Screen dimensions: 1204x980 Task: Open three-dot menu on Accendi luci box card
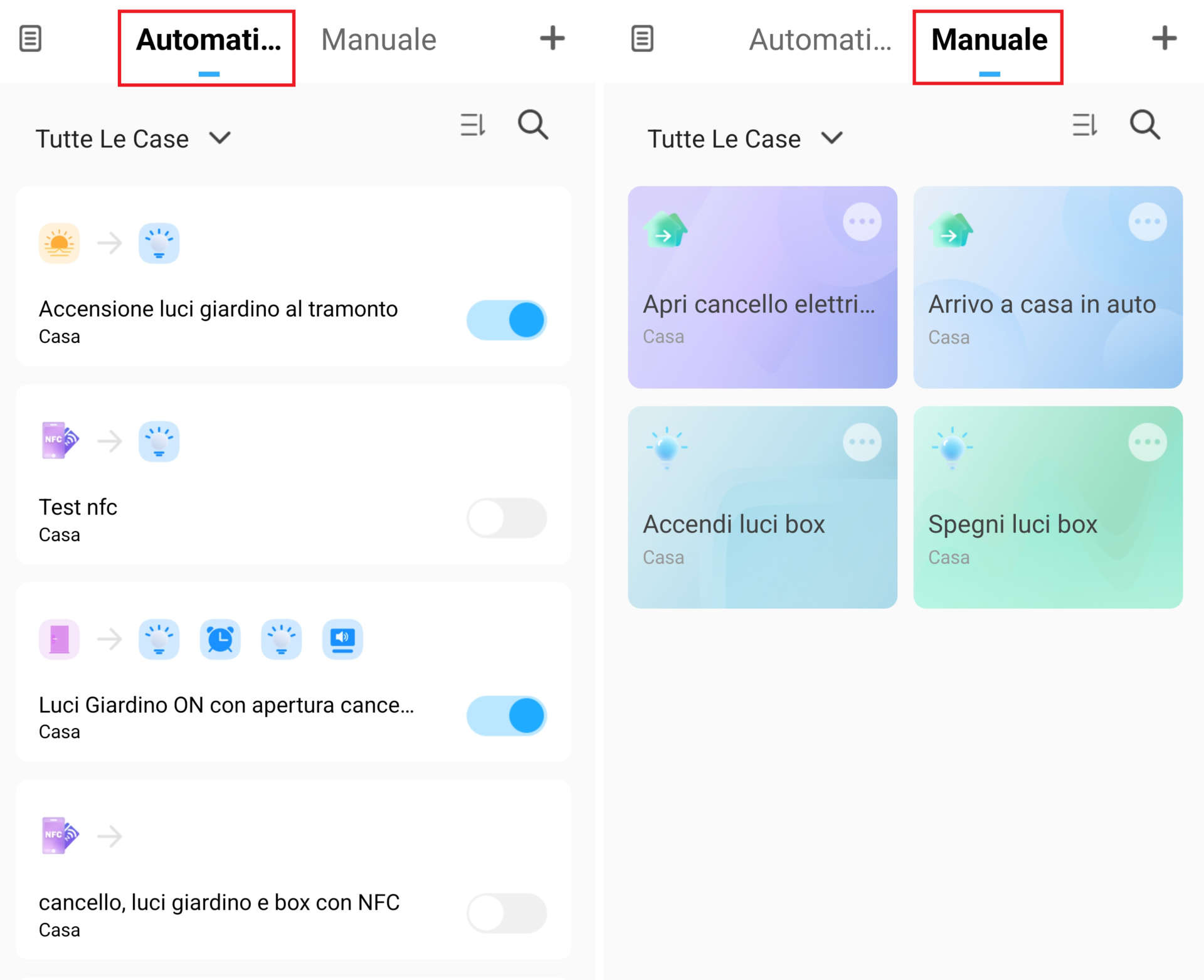tap(862, 442)
